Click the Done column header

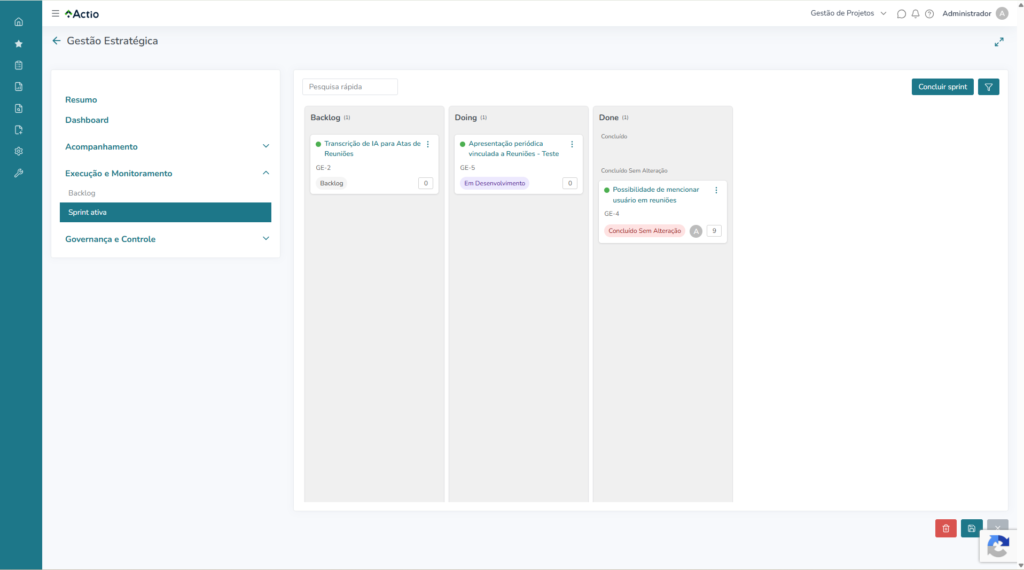pos(609,118)
